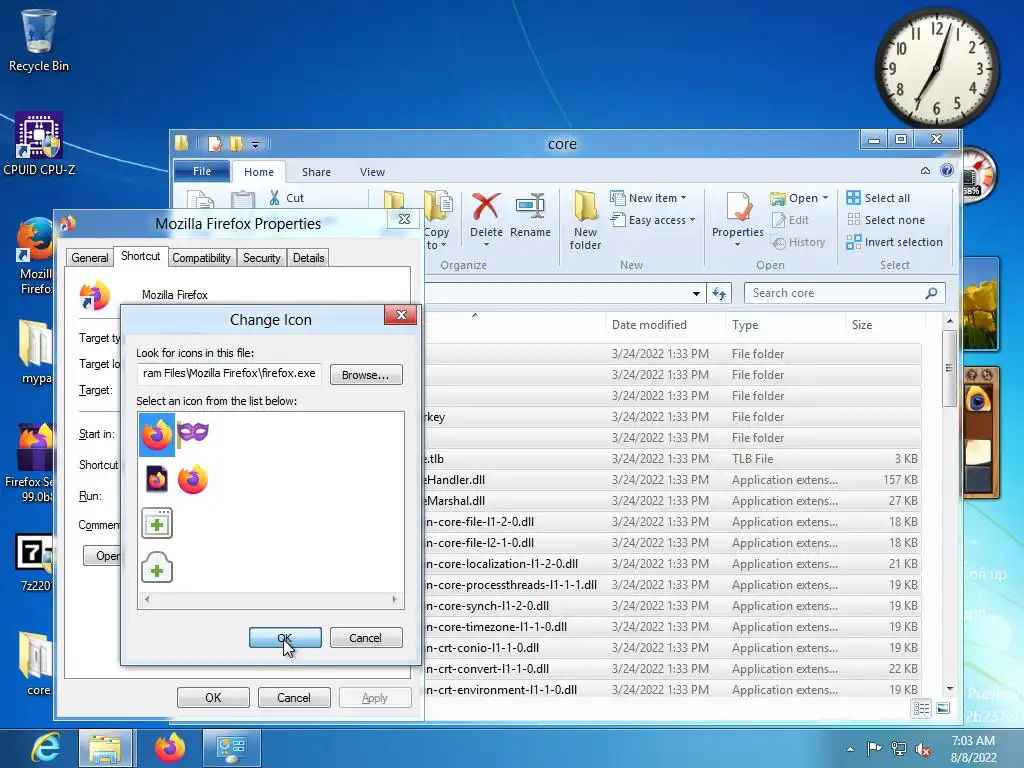The image size is (1024, 768).
Task: Click the Action Center flag tray icon
Action: (874, 749)
